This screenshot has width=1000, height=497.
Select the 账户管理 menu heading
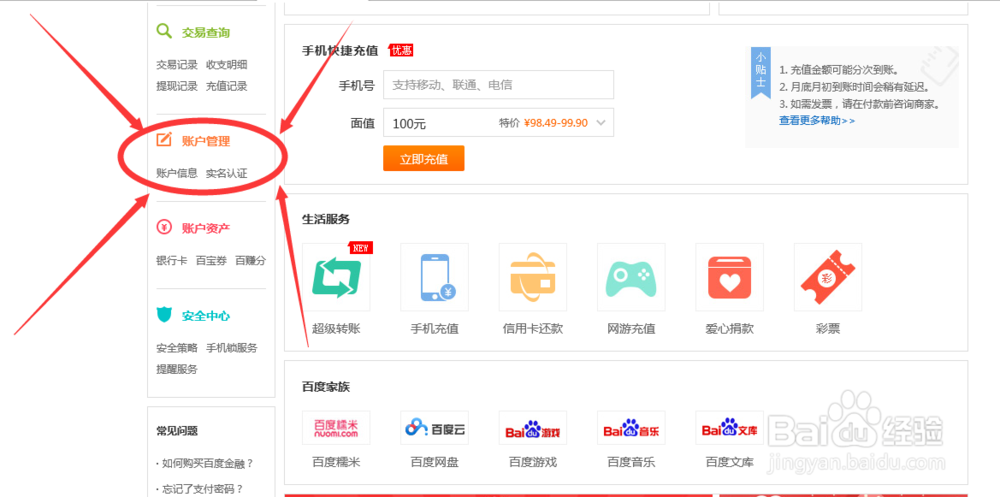205,141
